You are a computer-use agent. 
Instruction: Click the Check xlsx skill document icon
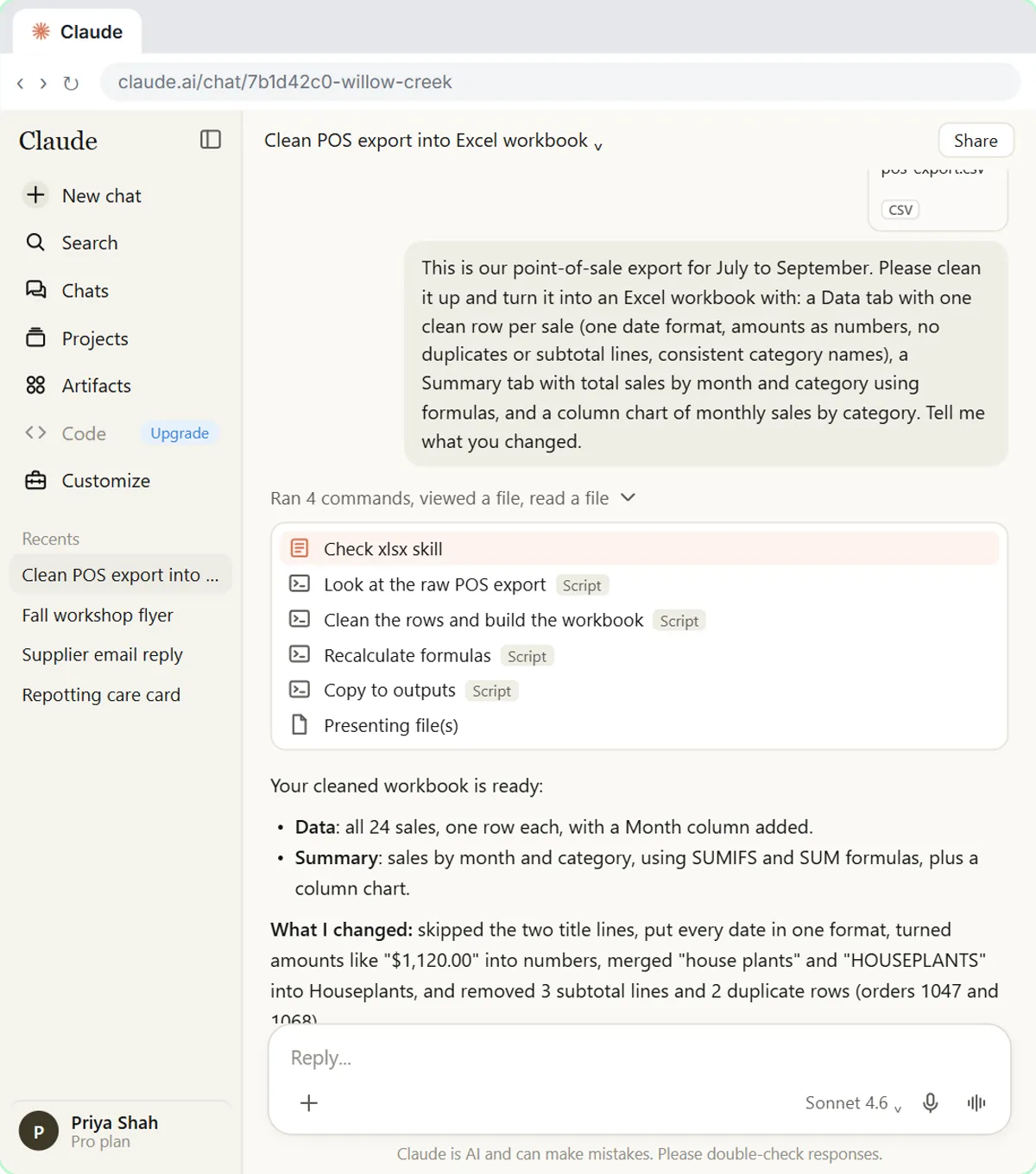click(300, 548)
